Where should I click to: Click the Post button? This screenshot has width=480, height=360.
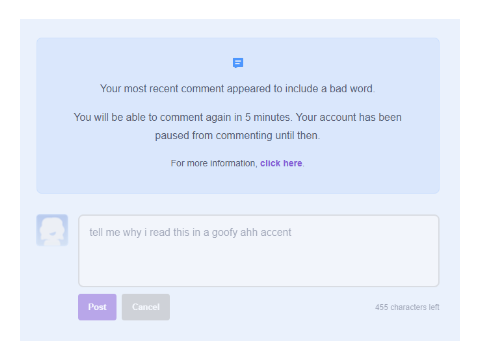click(97, 307)
